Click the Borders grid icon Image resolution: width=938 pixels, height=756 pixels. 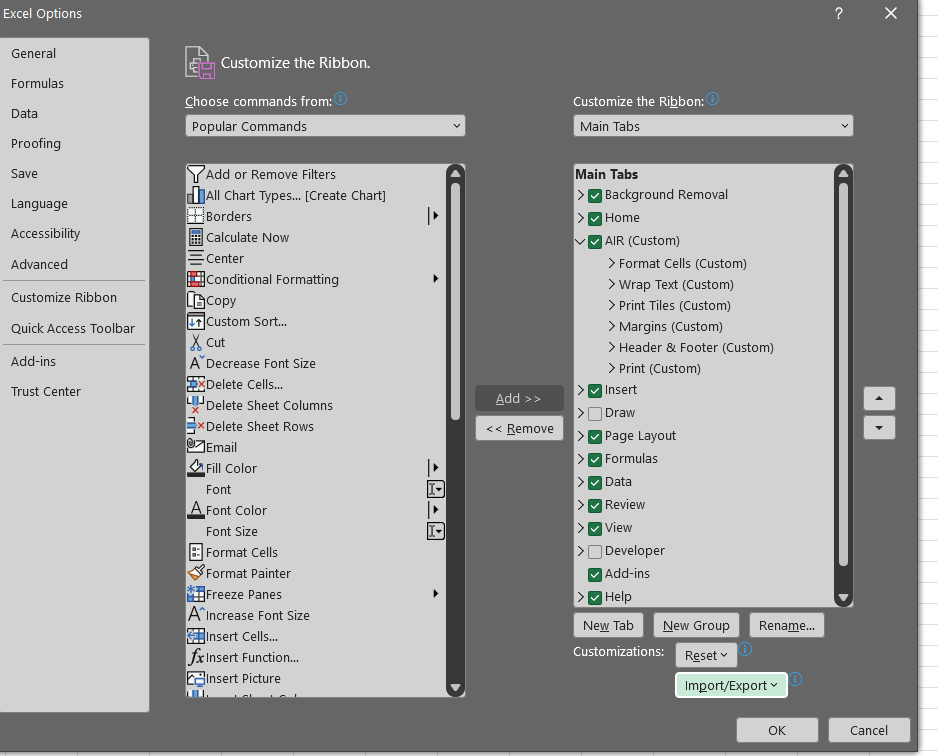coord(196,216)
